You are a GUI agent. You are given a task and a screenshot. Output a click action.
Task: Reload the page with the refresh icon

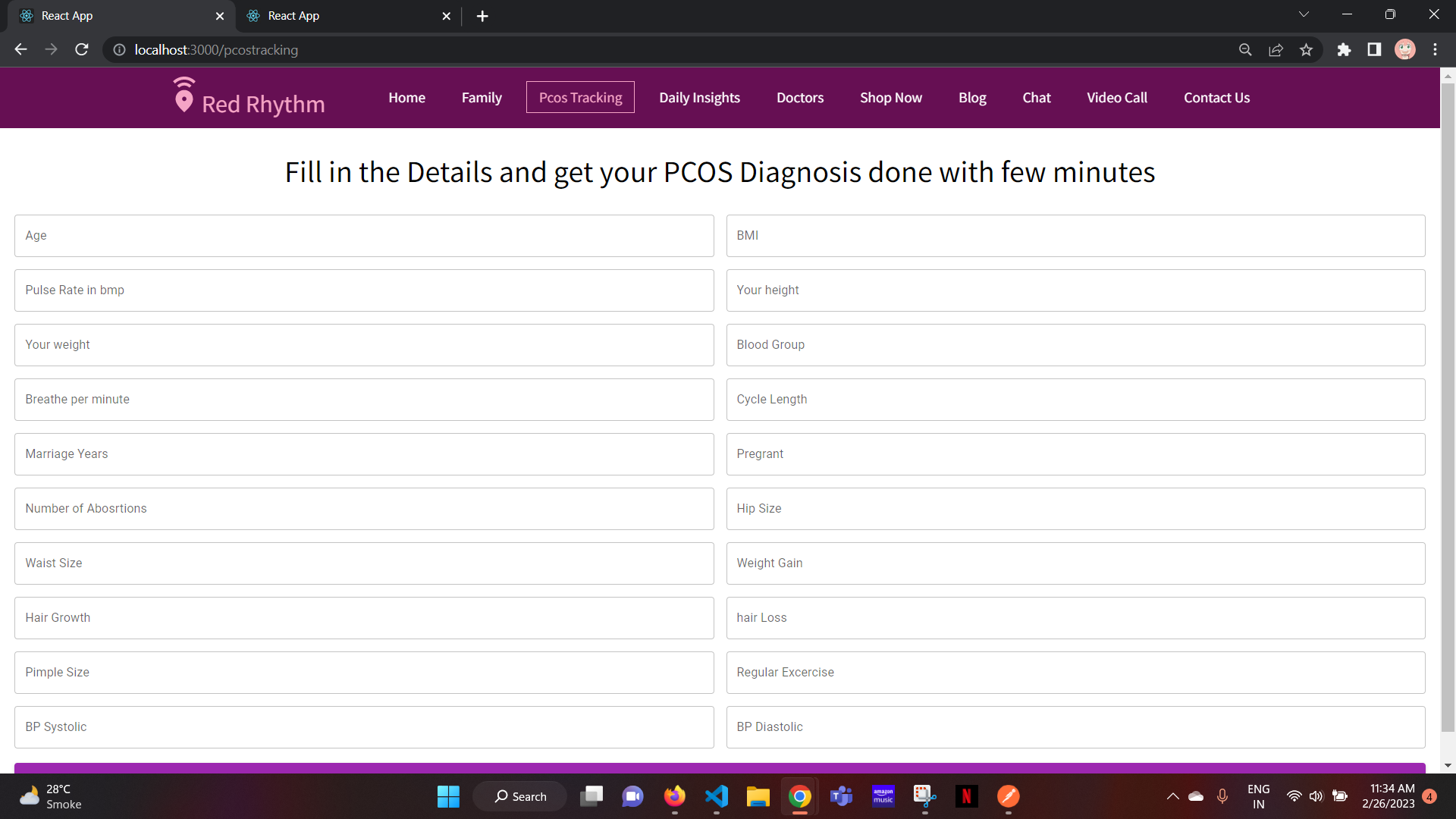click(82, 50)
